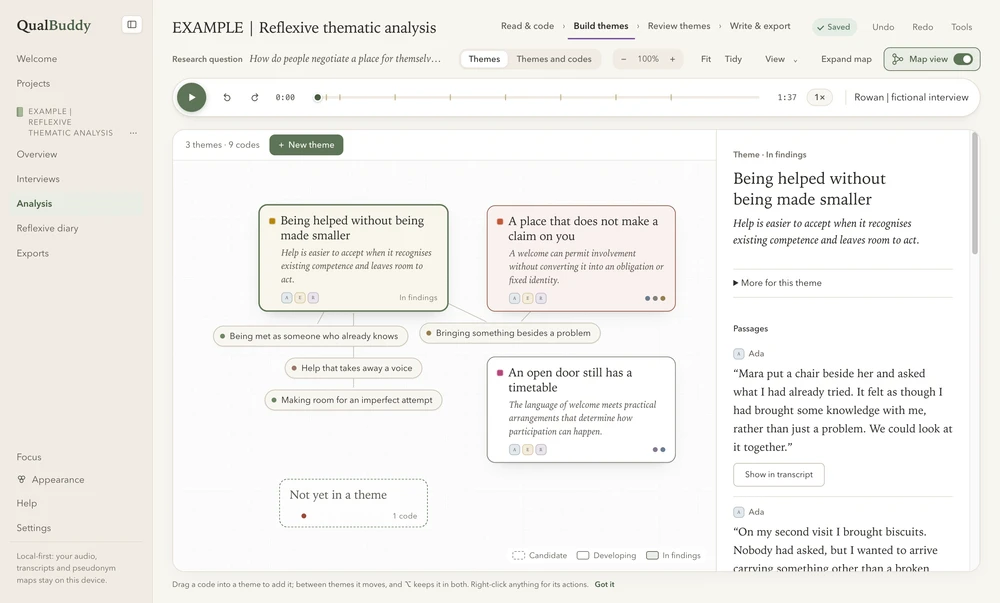Go to the Write & export step
This screenshot has height=603, width=1000.
[760, 26]
